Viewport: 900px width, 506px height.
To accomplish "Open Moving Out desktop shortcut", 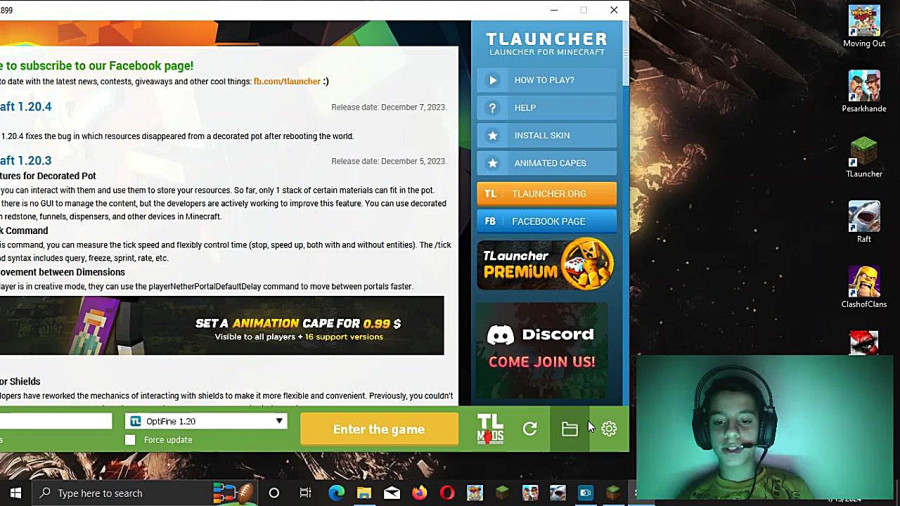I will click(864, 26).
